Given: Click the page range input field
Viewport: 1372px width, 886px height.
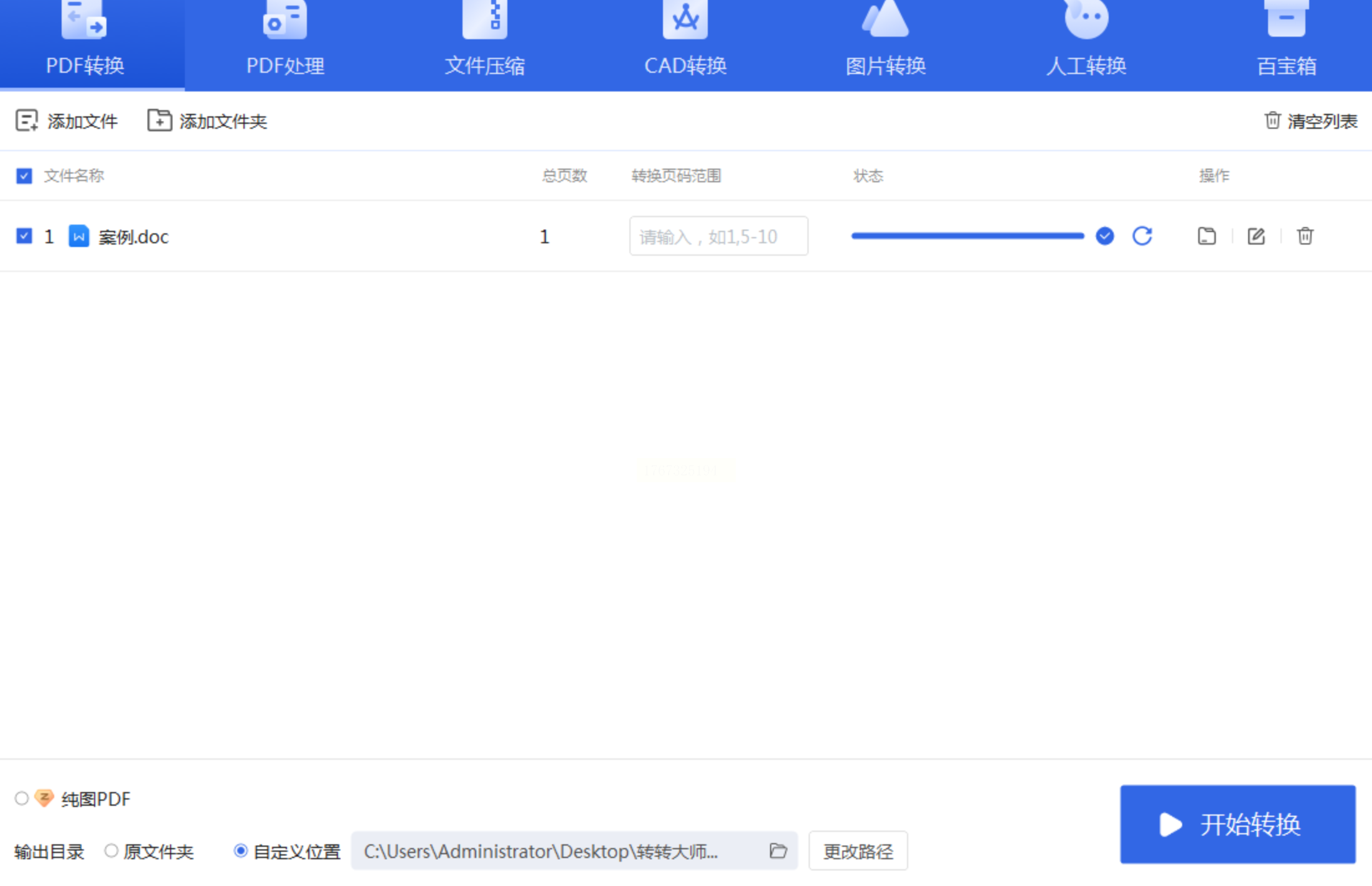Looking at the screenshot, I should 718,236.
